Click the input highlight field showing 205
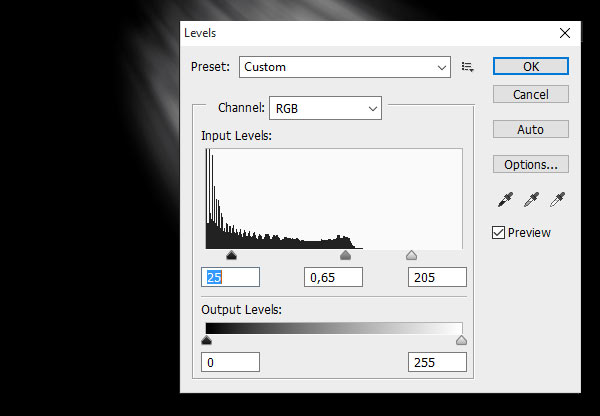Image resolution: width=600 pixels, height=416 pixels. 437,277
